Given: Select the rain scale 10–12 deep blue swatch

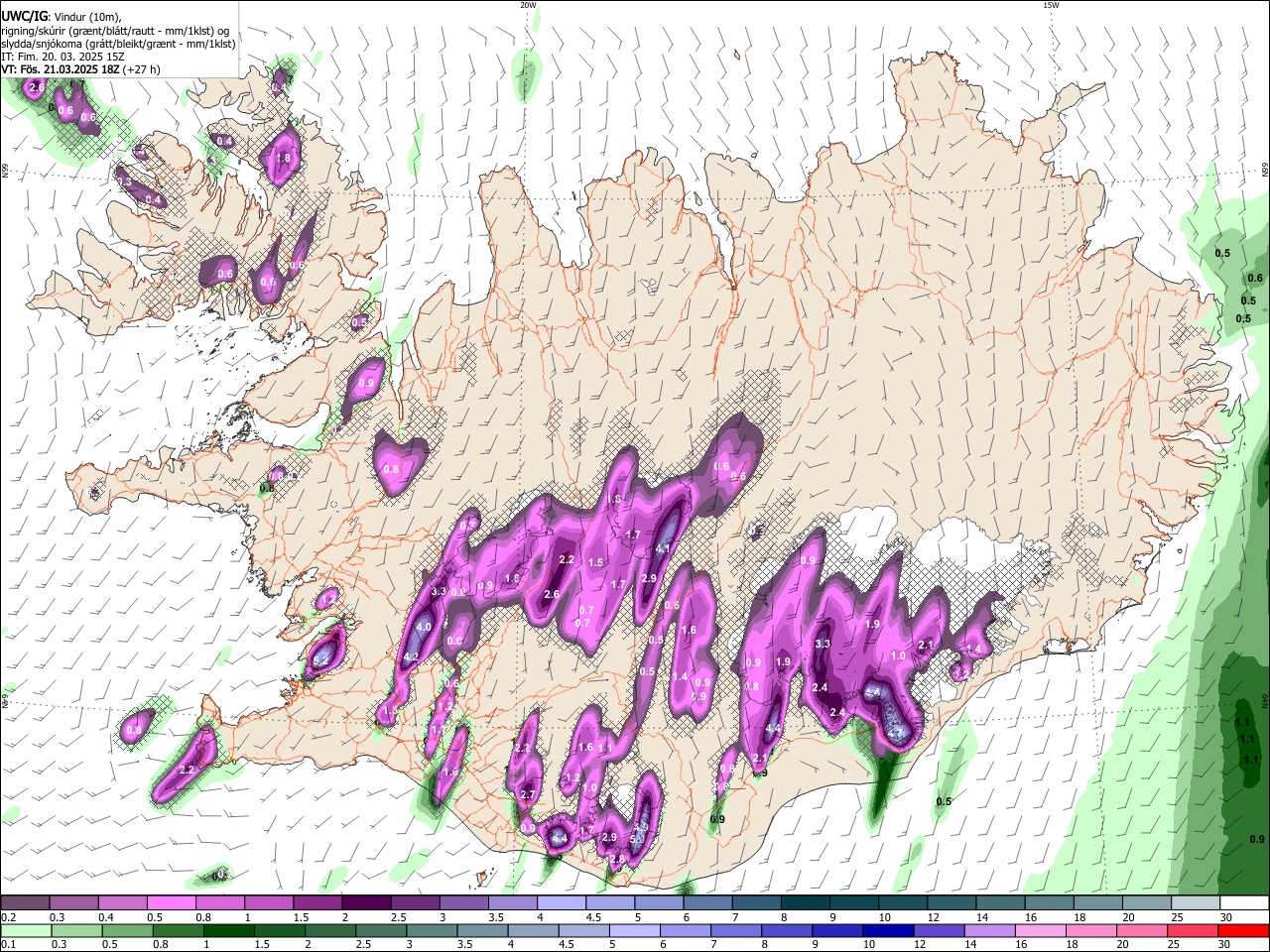Looking at the screenshot, I should coord(886,930).
